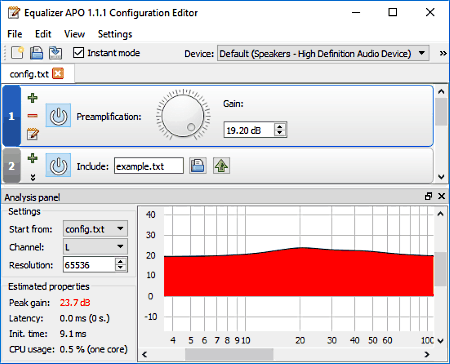Click the Resolution field 65536

click(x=89, y=265)
